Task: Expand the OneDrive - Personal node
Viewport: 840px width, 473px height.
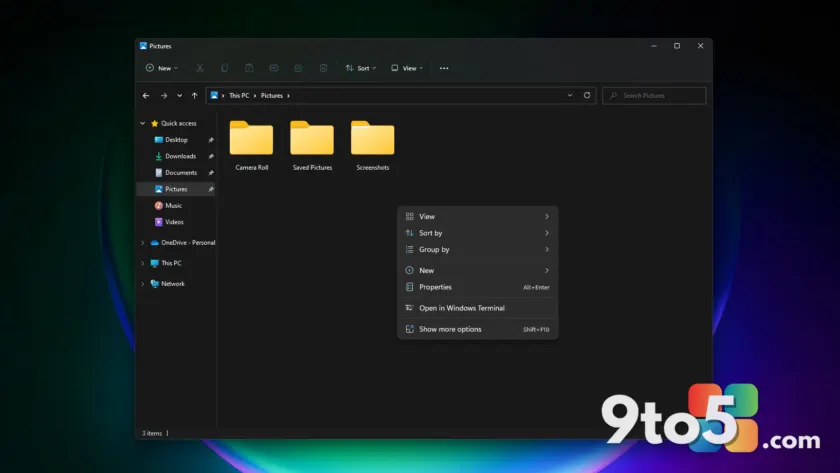Action: (x=142, y=243)
